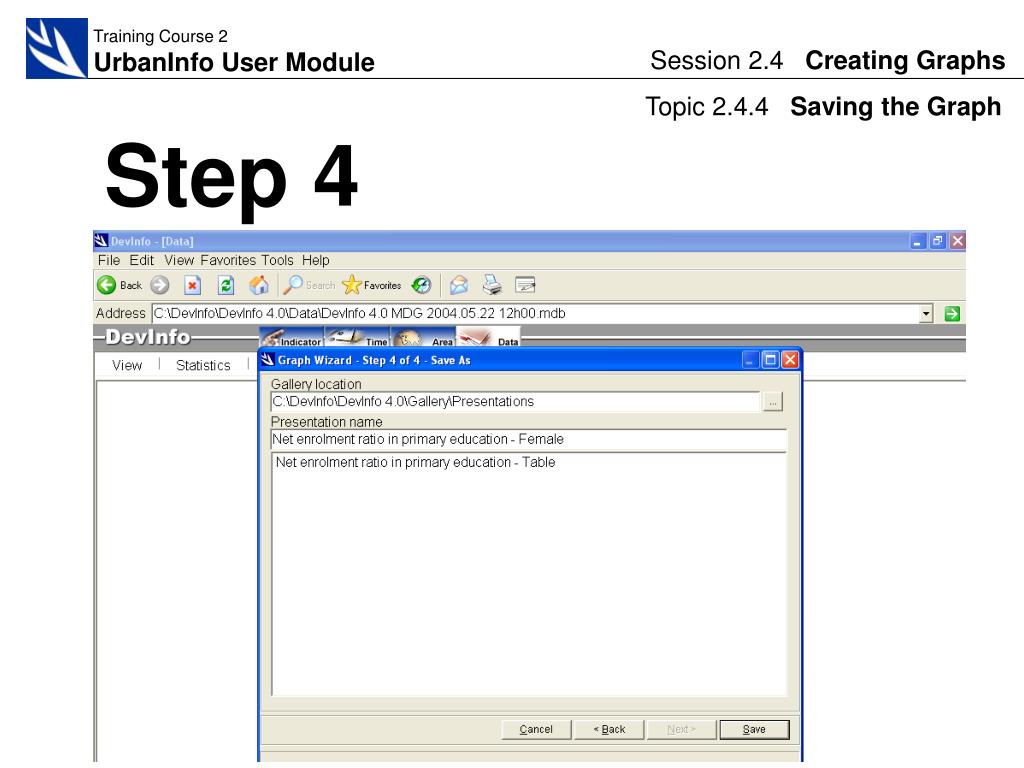
Task: Click the Mail envelope icon
Action: coord(459,285)
